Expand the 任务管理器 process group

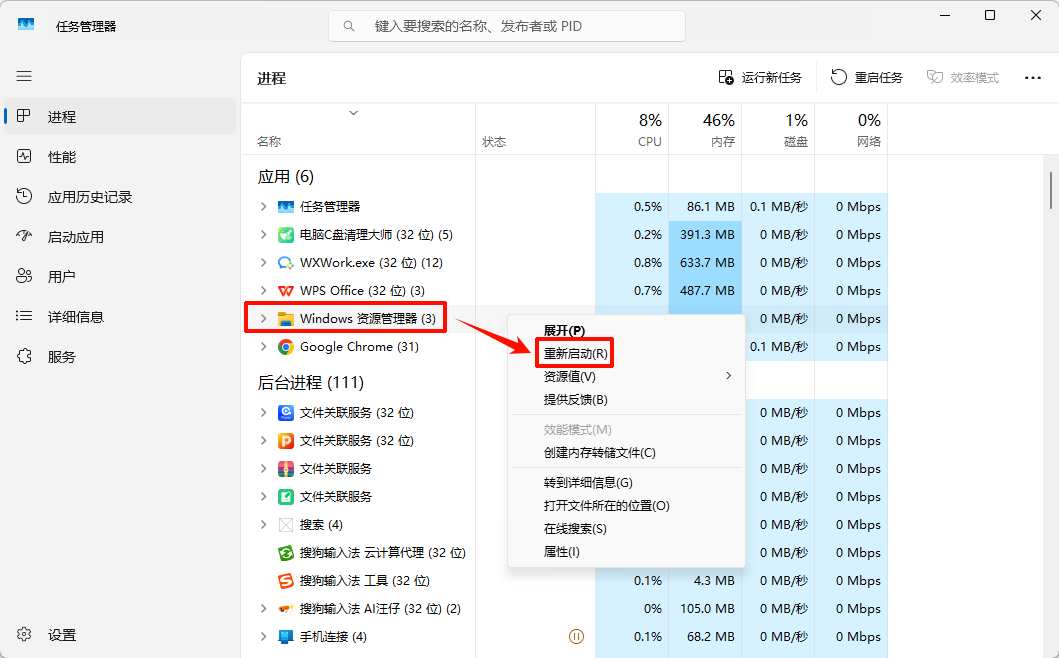[263, 207]
